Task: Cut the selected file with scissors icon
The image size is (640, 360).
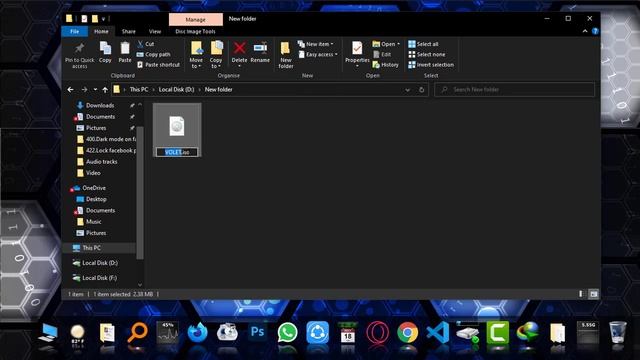Action: [x=146, y=44]
